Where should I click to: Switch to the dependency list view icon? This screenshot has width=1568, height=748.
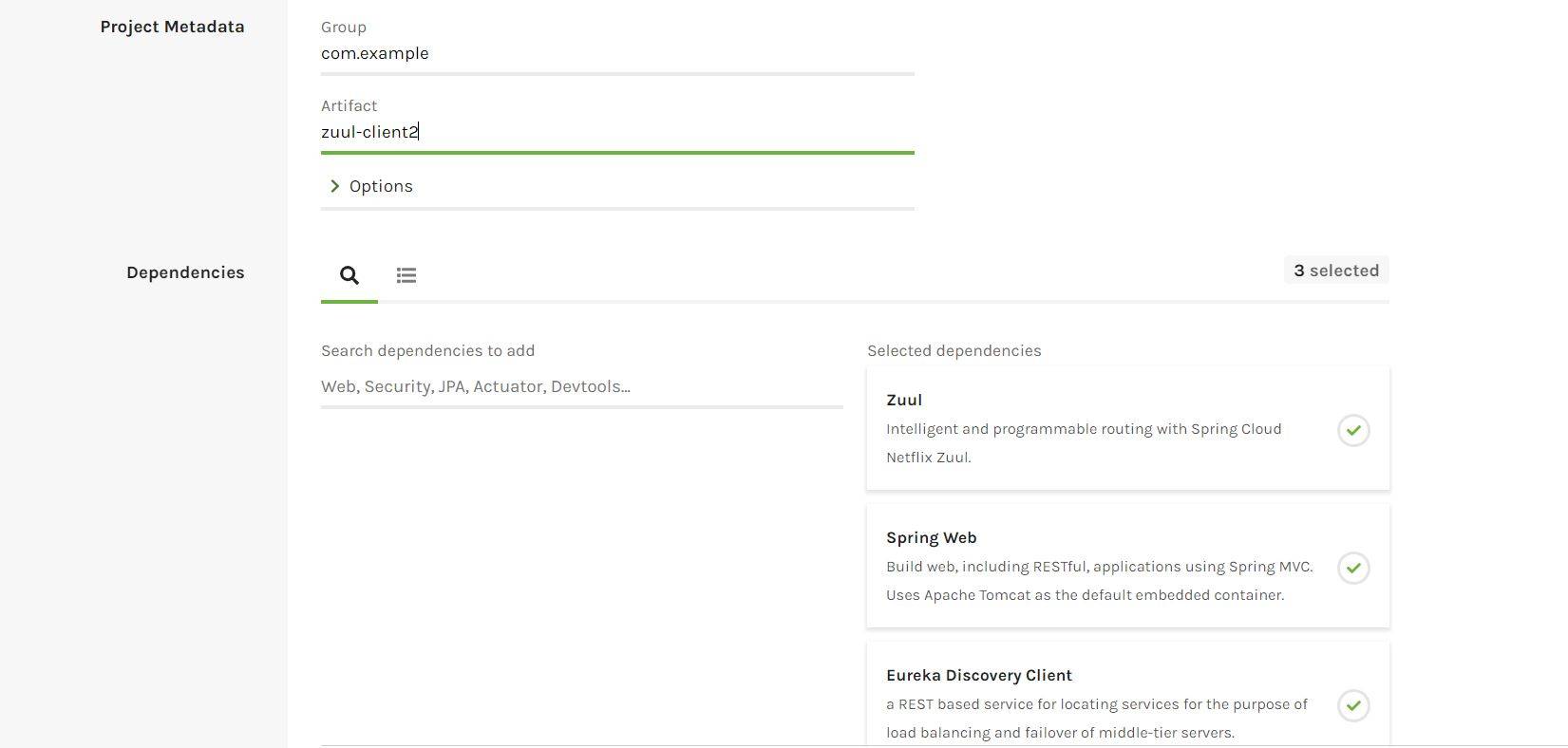(406, 275)
